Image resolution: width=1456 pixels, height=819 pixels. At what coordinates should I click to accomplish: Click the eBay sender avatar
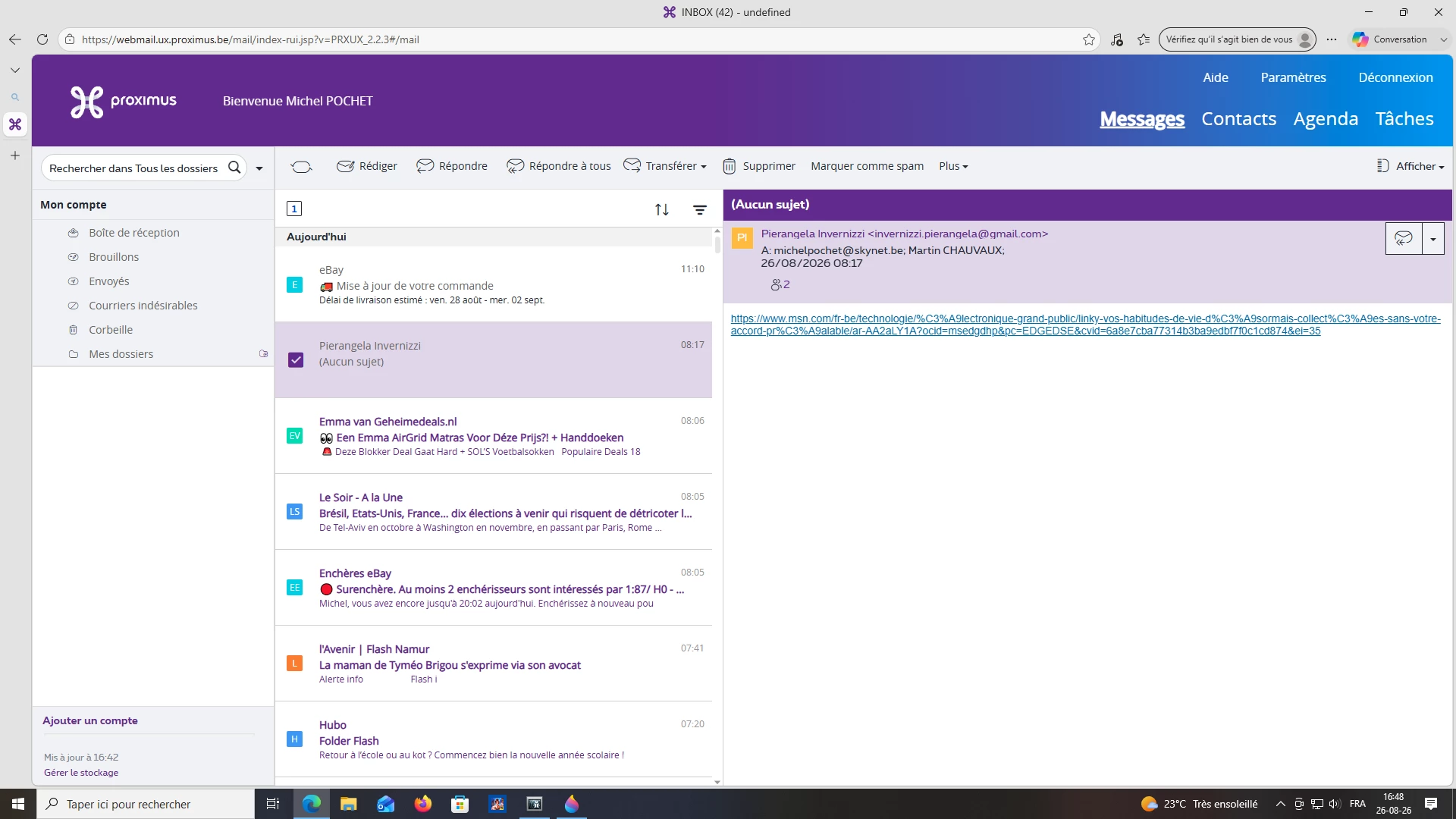[295, 285]
